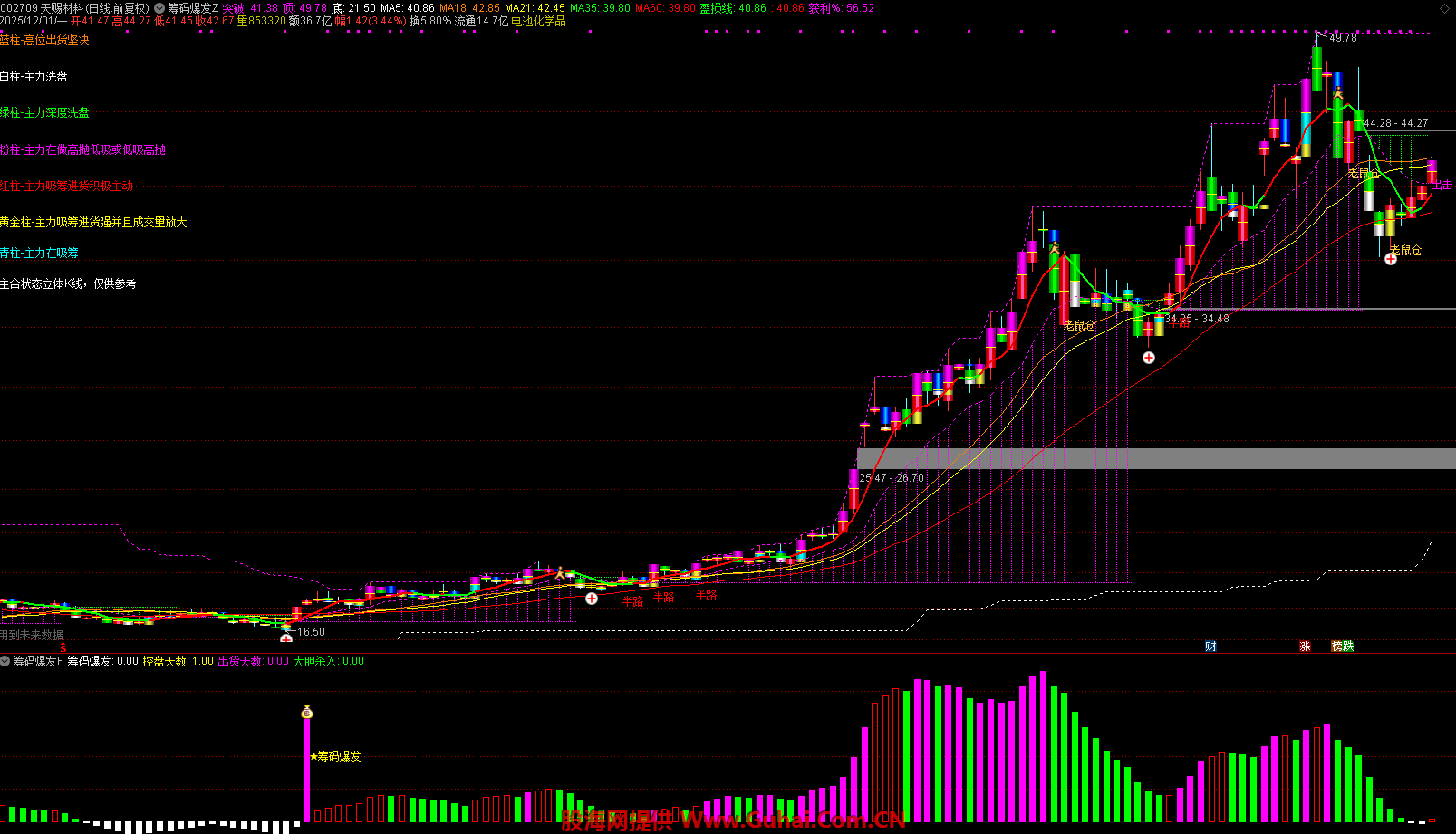Click the diamond icon at top right
The image size is (1456, 834).
click(1444, 8)
